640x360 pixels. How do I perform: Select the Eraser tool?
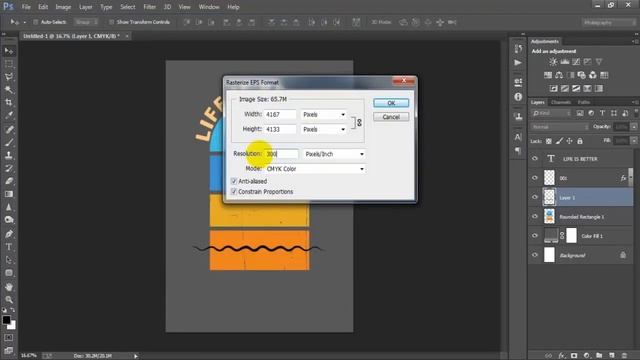9,181
